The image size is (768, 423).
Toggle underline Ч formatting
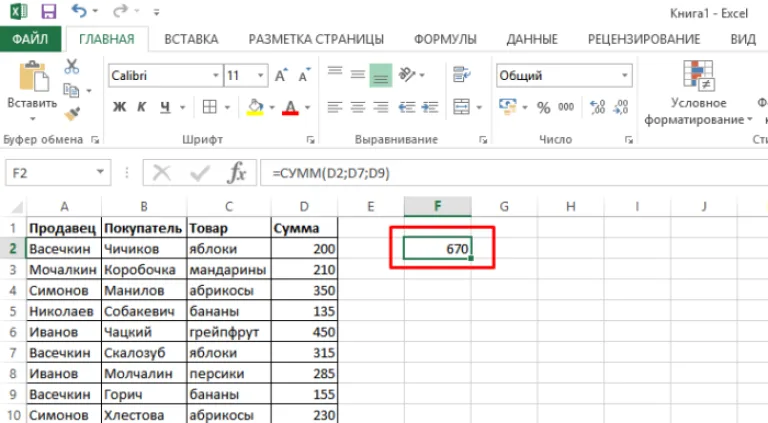pos(165,107)
